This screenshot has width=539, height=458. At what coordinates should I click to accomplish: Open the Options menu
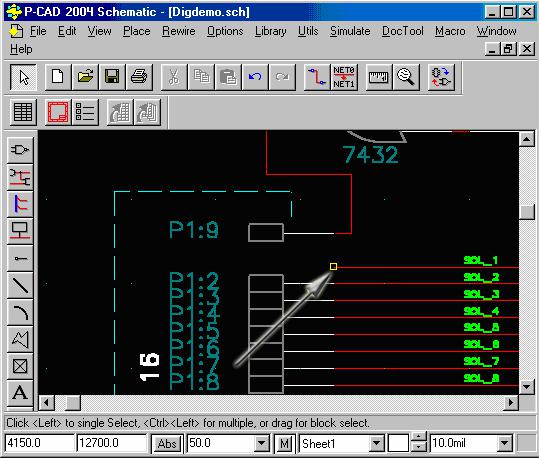click(x=225, y=31)
